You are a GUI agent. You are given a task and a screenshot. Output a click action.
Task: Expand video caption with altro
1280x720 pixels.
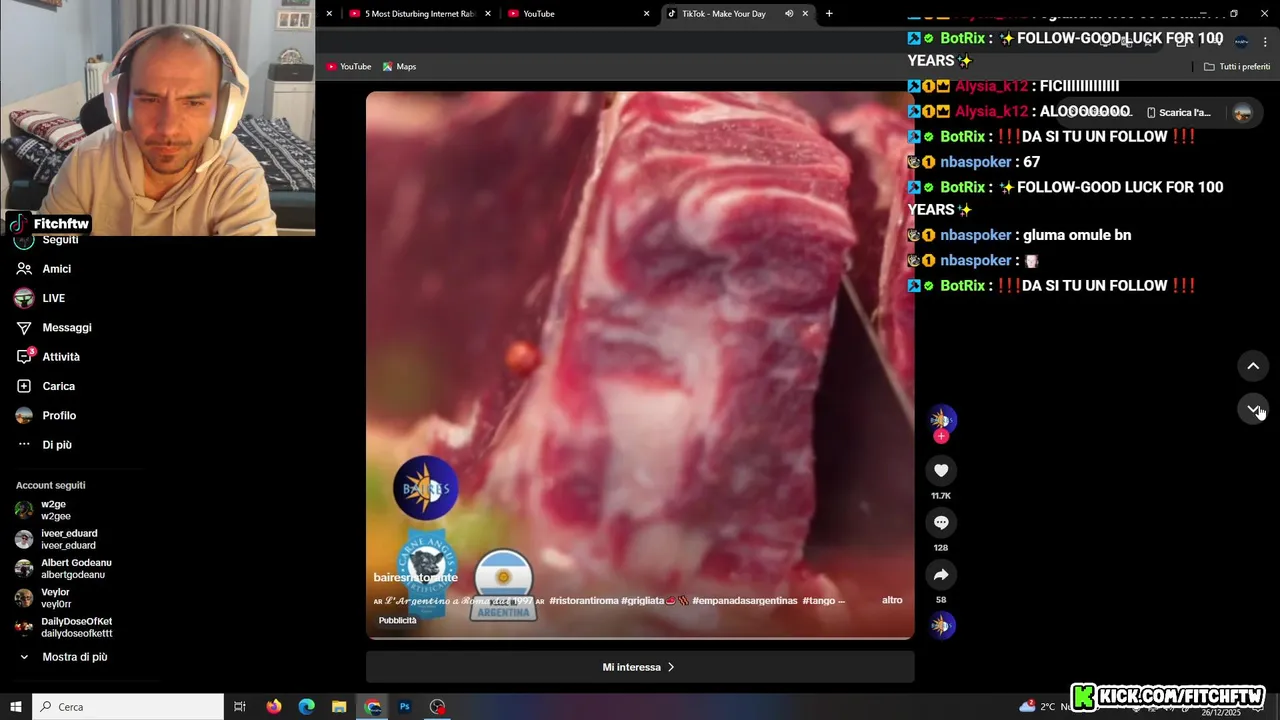(892, 600)
